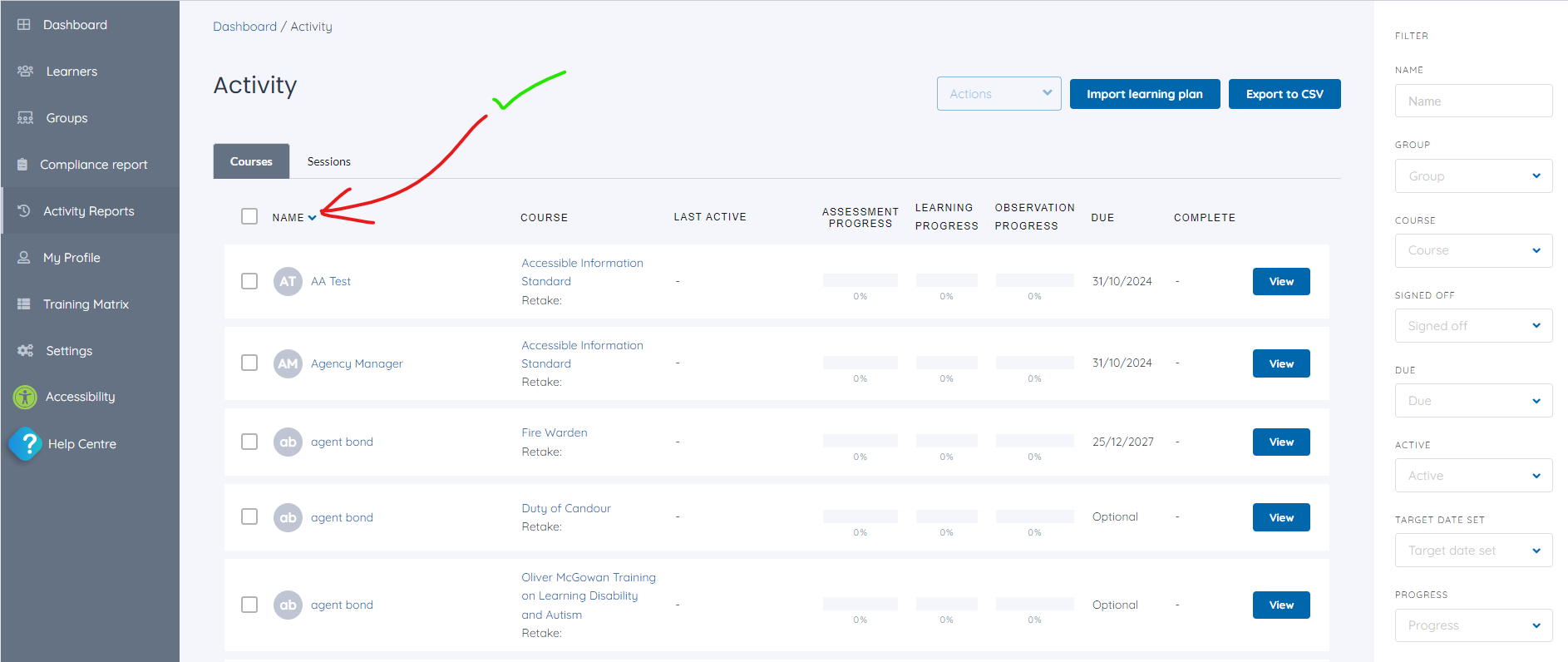Image resolution: width=1568 pixels, height=662 pixels.
Task: Click the ASSESSMENT PROGRESS column header
Action: [860, 218]
